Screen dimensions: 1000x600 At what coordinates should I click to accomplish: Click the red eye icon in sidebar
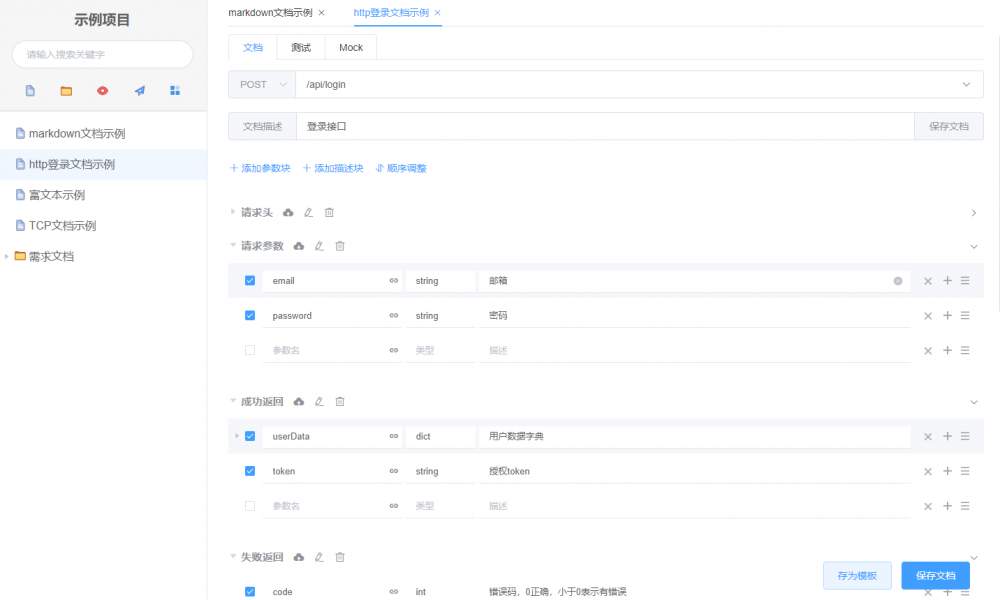coord(102,91)
